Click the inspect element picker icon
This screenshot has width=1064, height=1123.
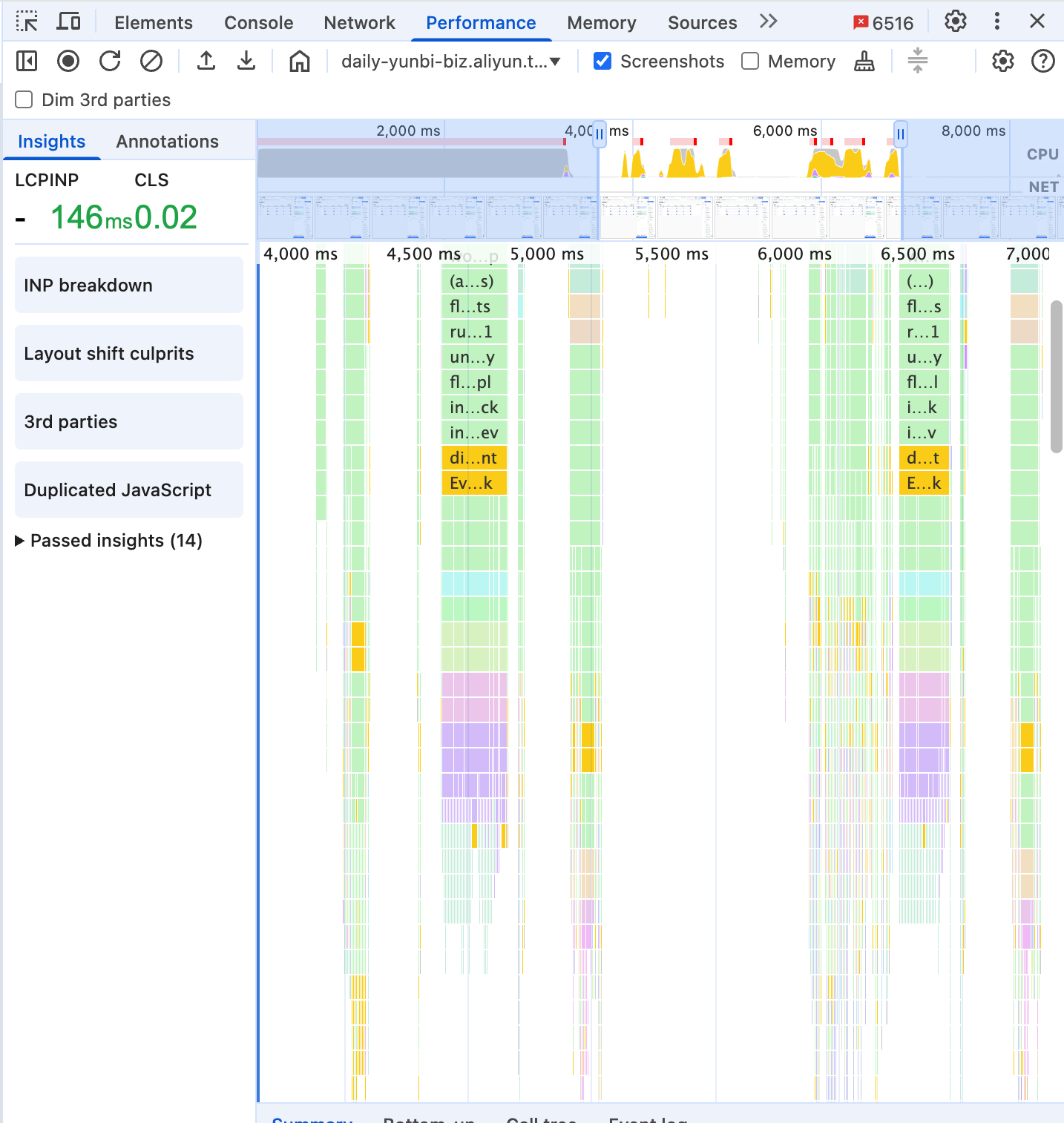click(x=27, y=22)
